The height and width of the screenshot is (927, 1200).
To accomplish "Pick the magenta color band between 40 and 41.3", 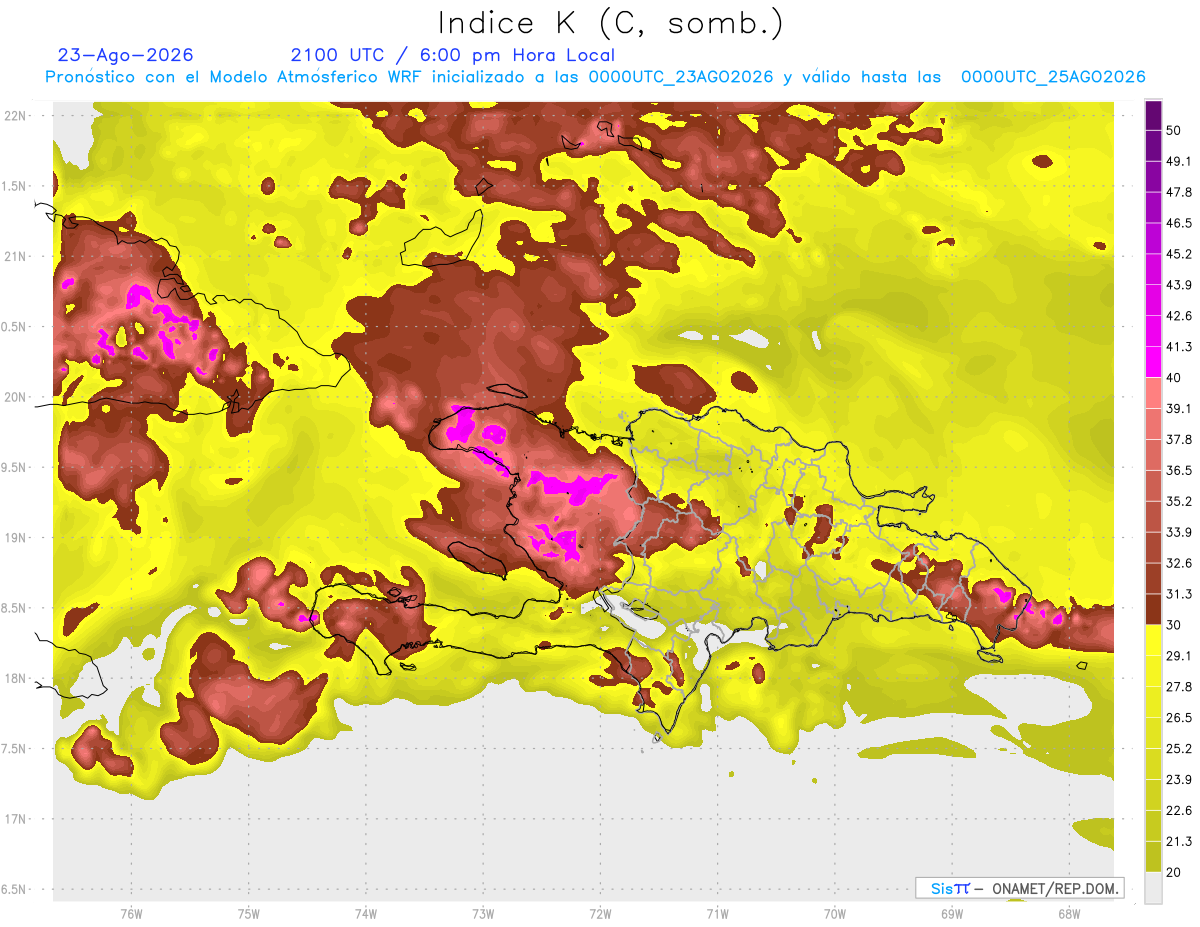I will [x=1153, y=362].
